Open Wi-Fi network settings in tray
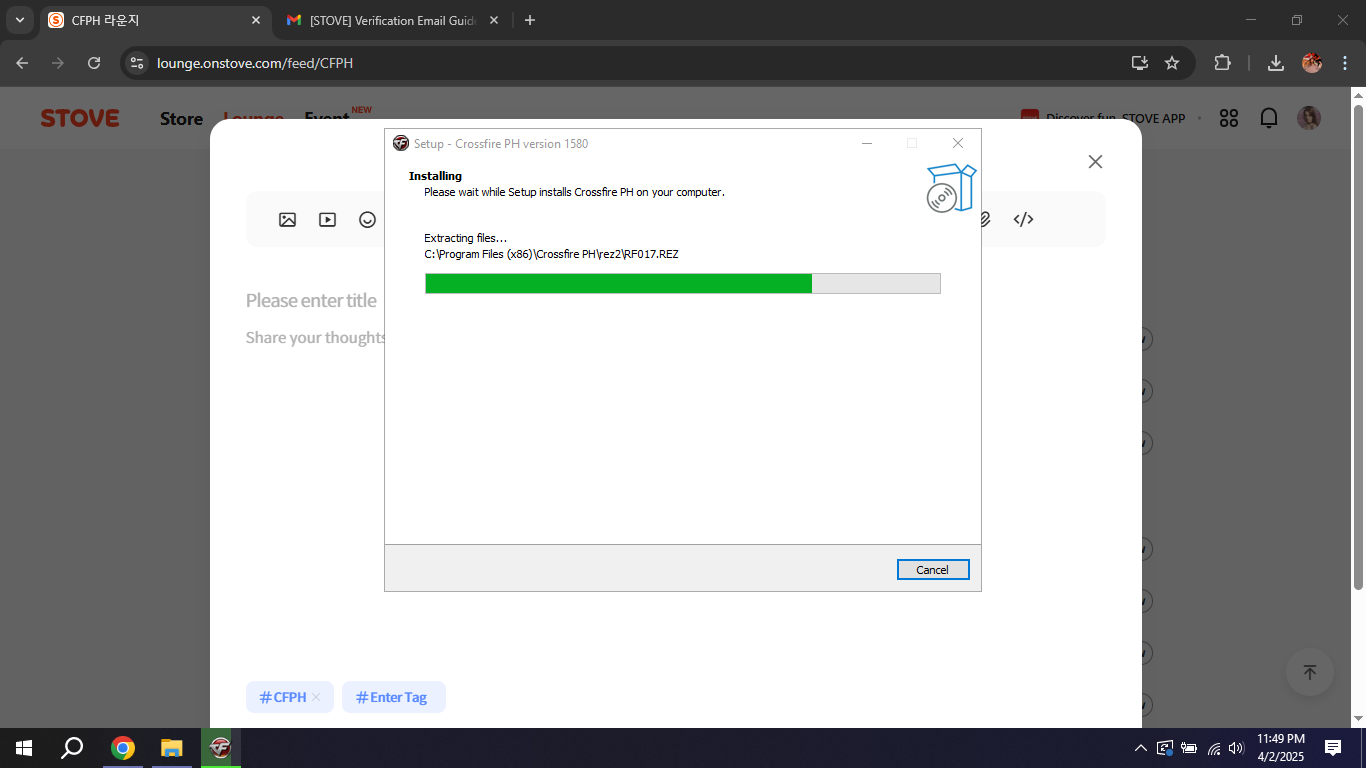Image resolution: width=1366 pixels, height=768 pixels. click(1214, 748)
